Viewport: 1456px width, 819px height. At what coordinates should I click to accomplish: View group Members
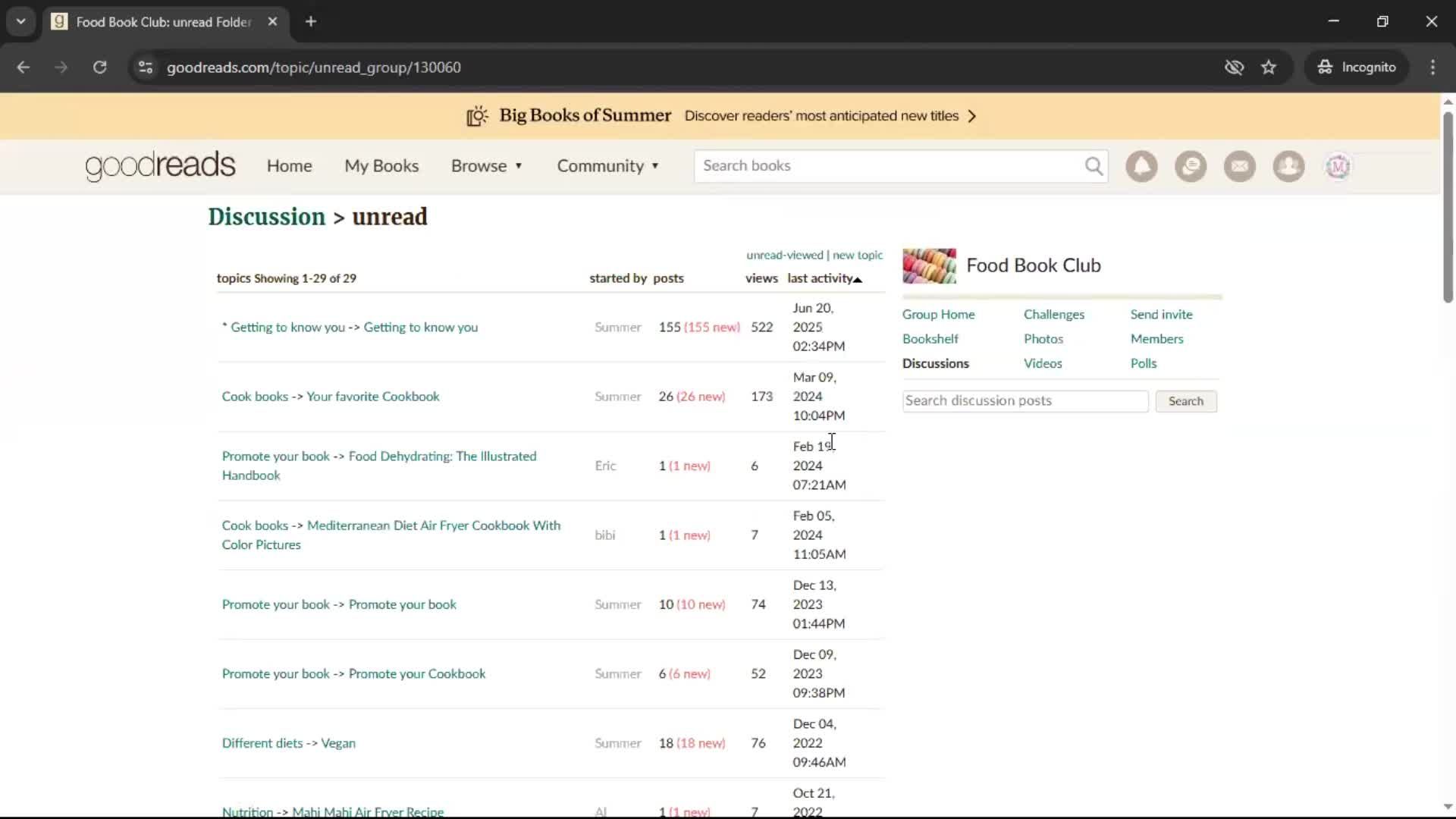point(1156,339)
